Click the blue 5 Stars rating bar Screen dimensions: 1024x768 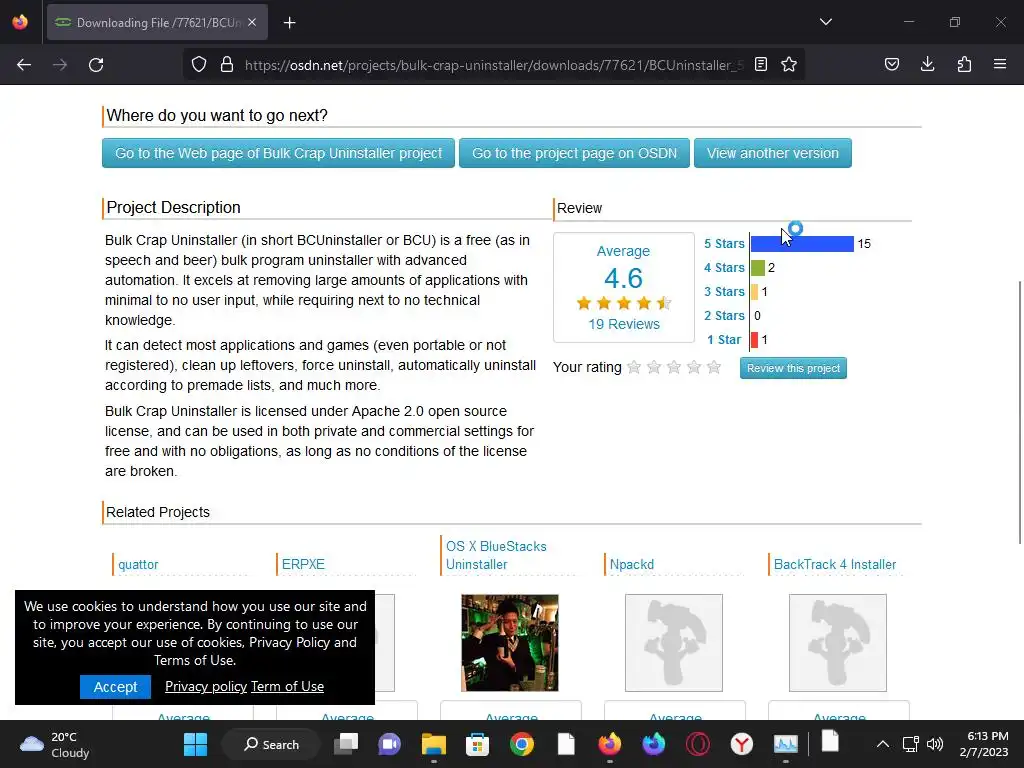click(x=802, y=244)
